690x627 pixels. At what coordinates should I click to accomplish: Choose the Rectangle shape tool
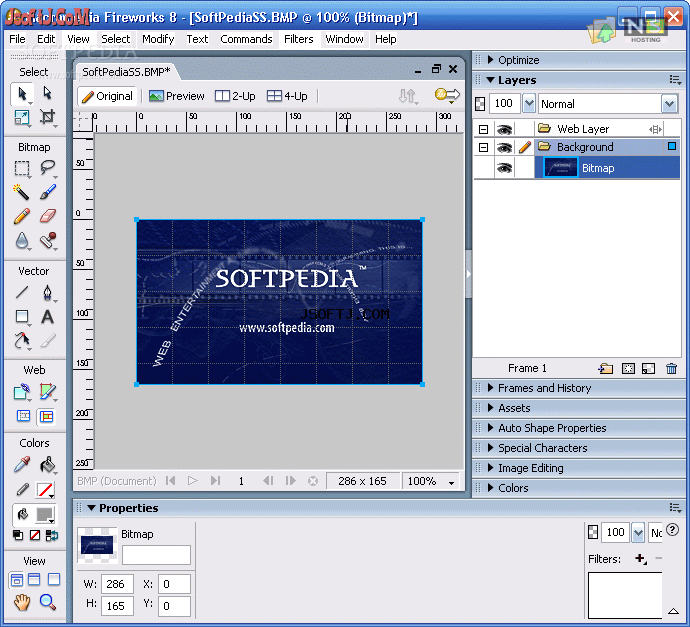click(x=22, y=316)
